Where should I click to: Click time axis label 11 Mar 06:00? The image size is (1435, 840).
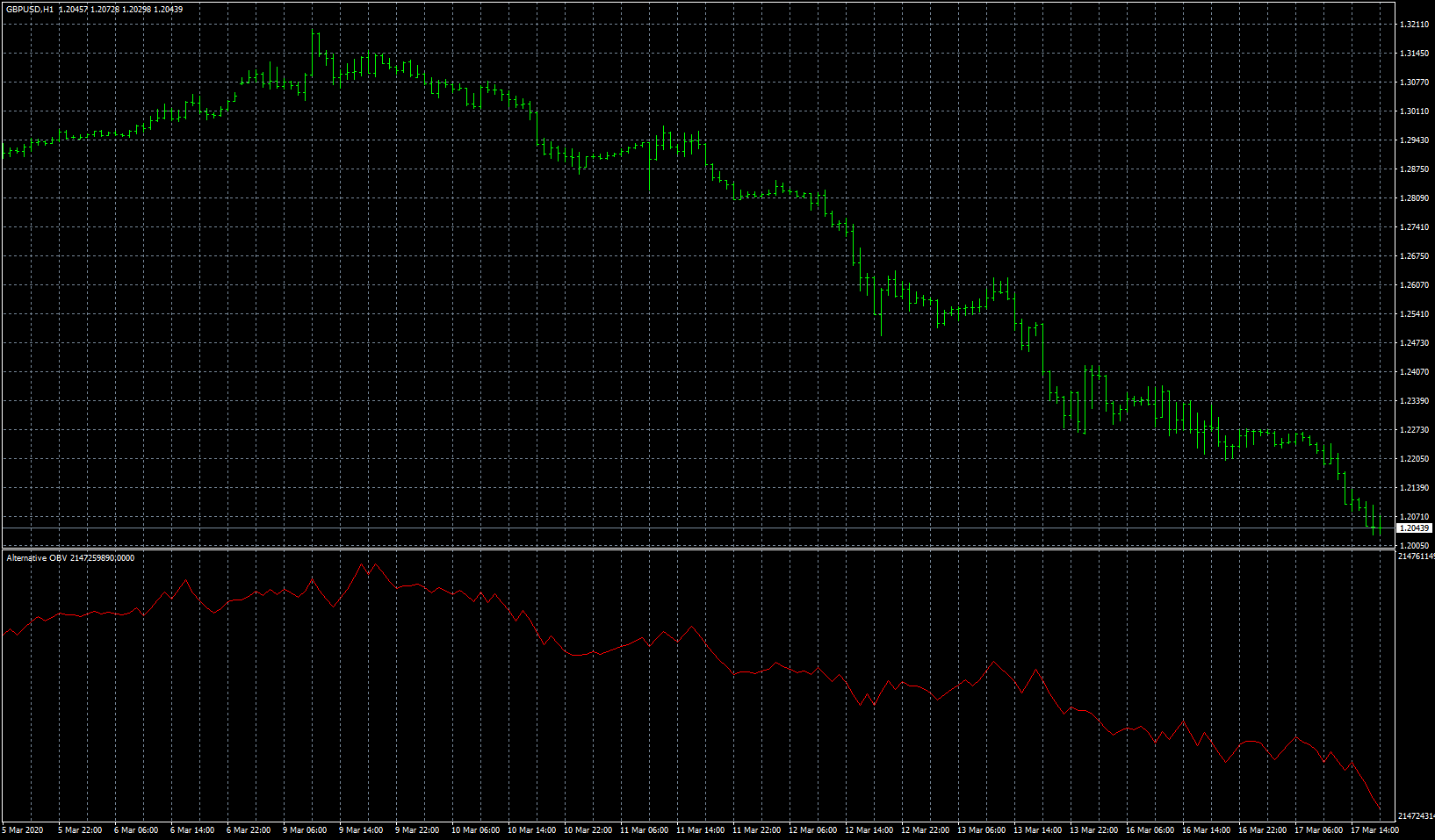coord(644,830)
